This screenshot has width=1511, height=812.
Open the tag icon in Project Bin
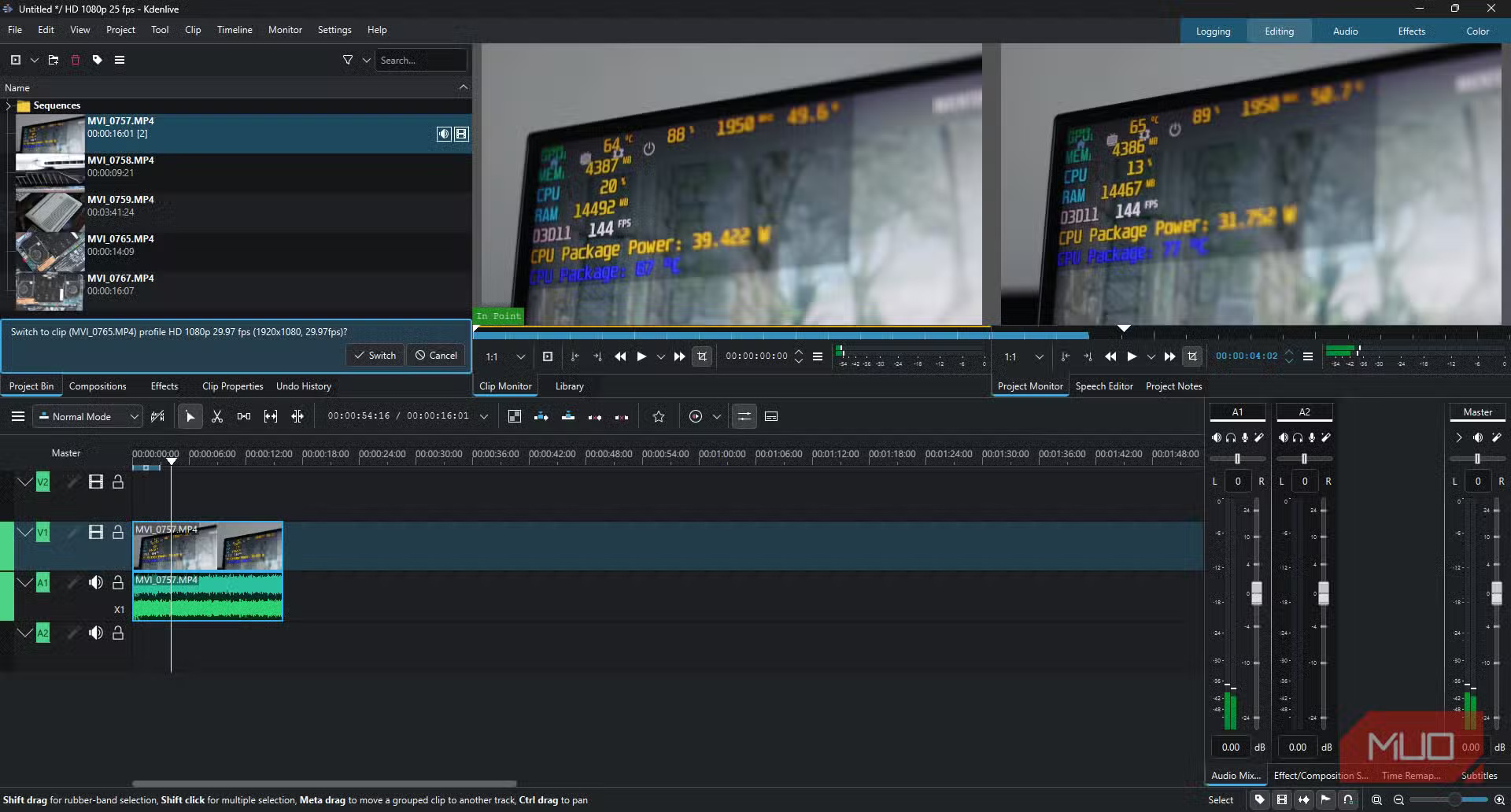tap(98, 60)
